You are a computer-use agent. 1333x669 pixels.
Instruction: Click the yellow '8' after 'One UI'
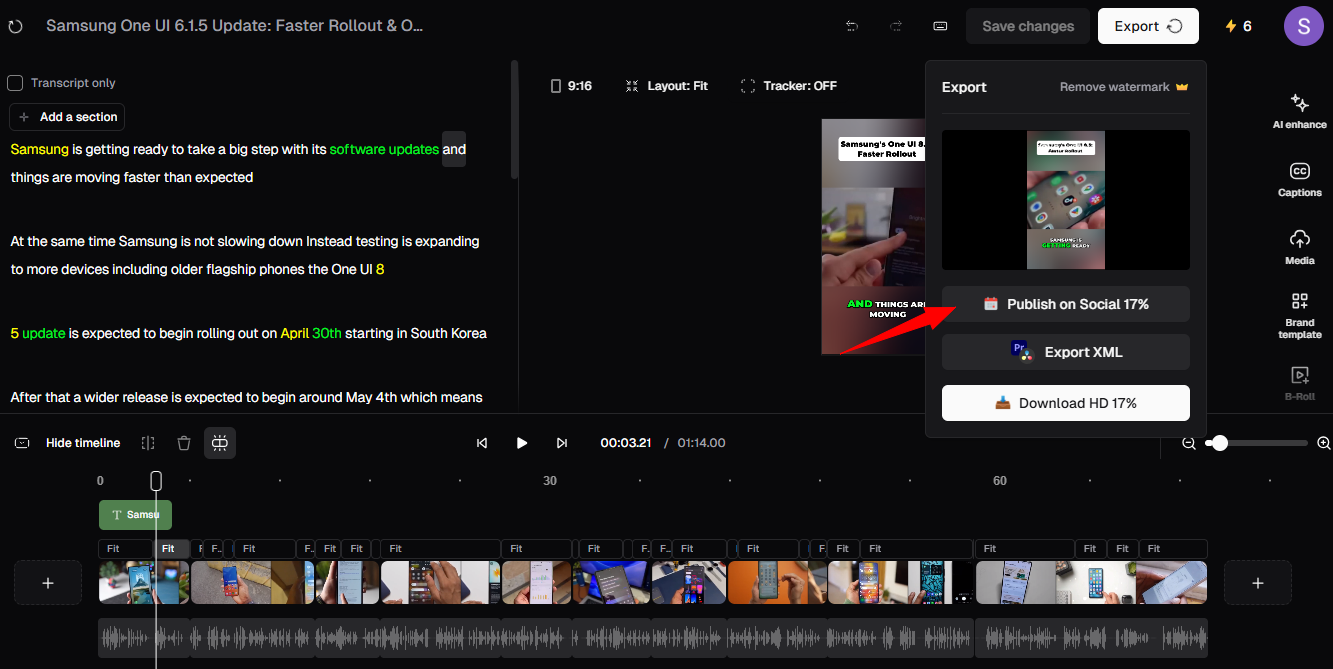(x=380, y=269)
